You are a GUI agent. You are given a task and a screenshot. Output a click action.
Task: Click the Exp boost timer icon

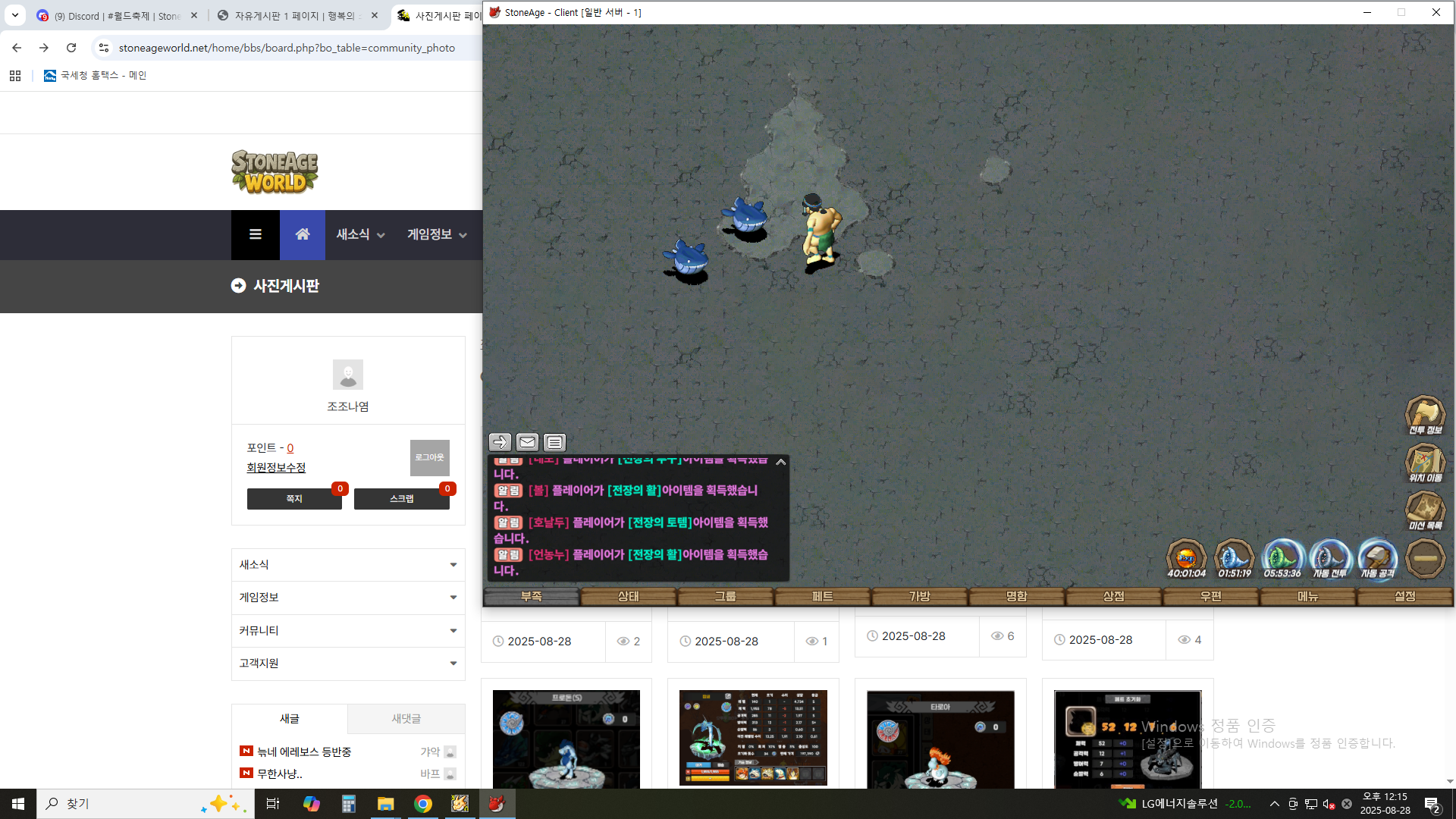[x=1186, y=557]
